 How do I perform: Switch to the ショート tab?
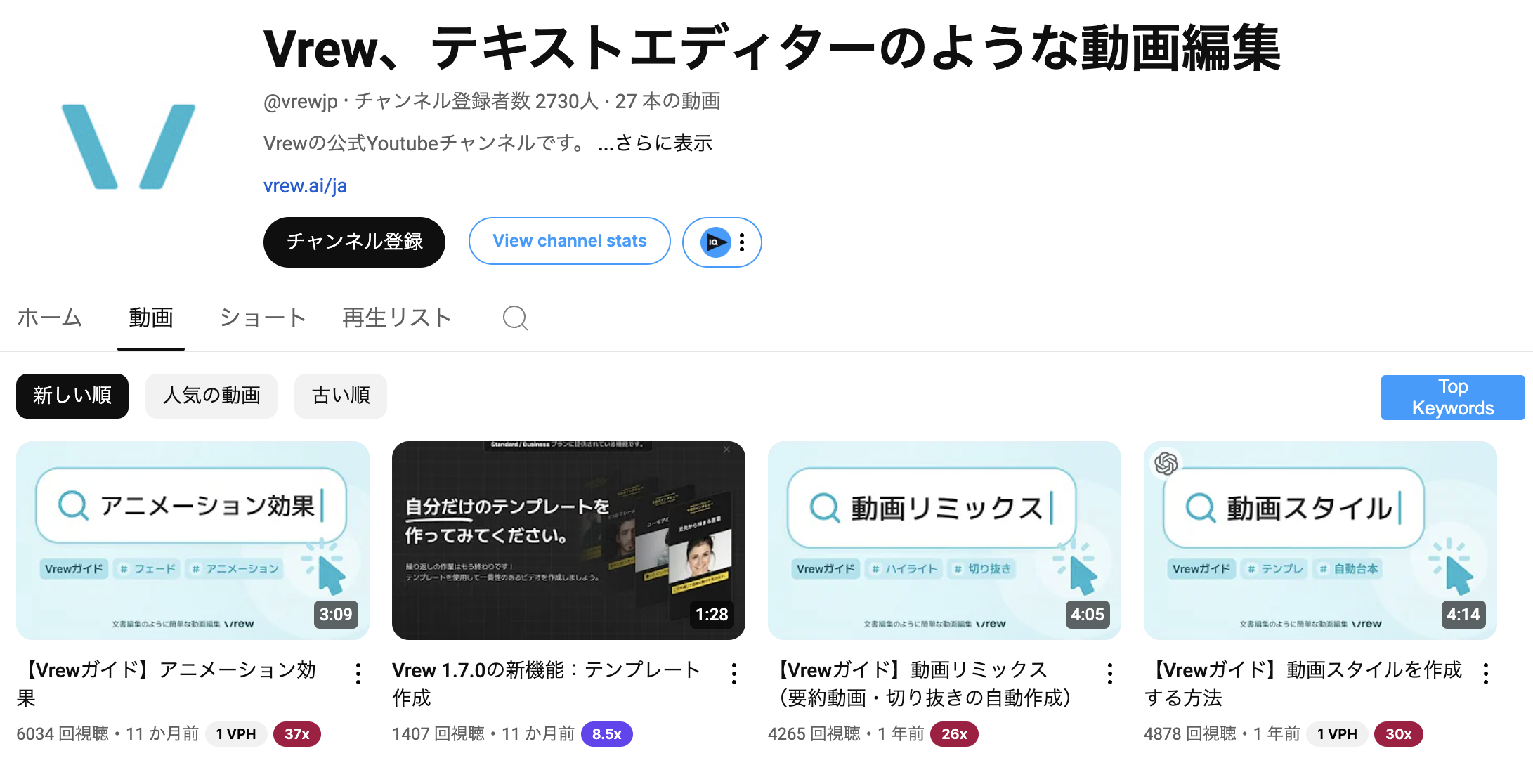pos(263,318)
